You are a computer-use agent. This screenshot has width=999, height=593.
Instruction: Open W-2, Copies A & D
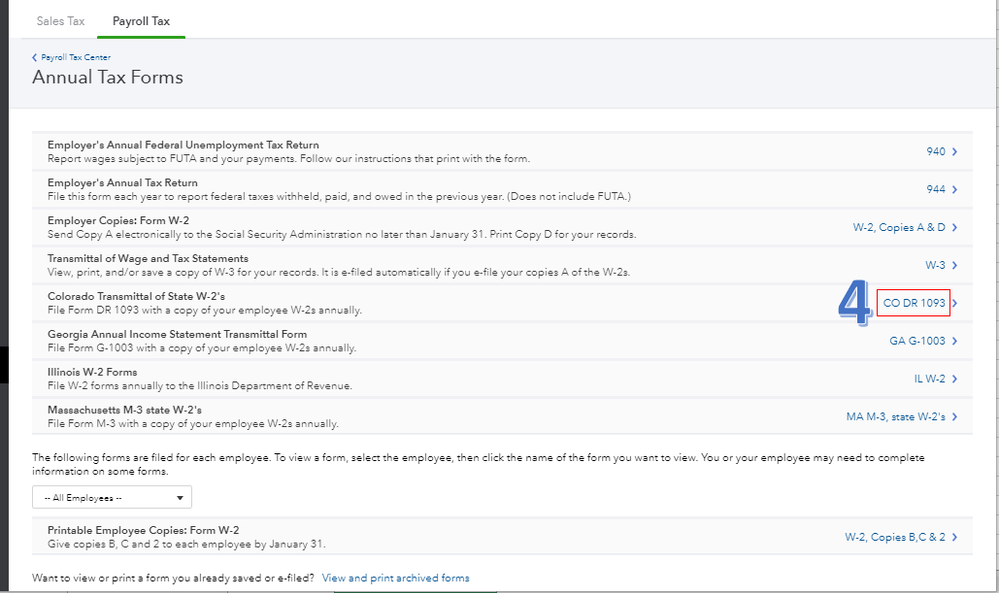(x=898, y=228)
